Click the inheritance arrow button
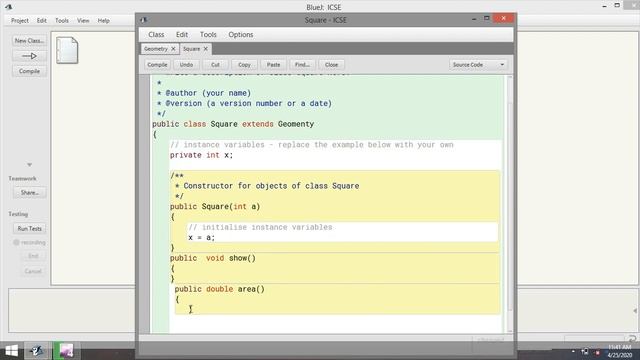This screenshot has height=360, width=640. (29, 56)
